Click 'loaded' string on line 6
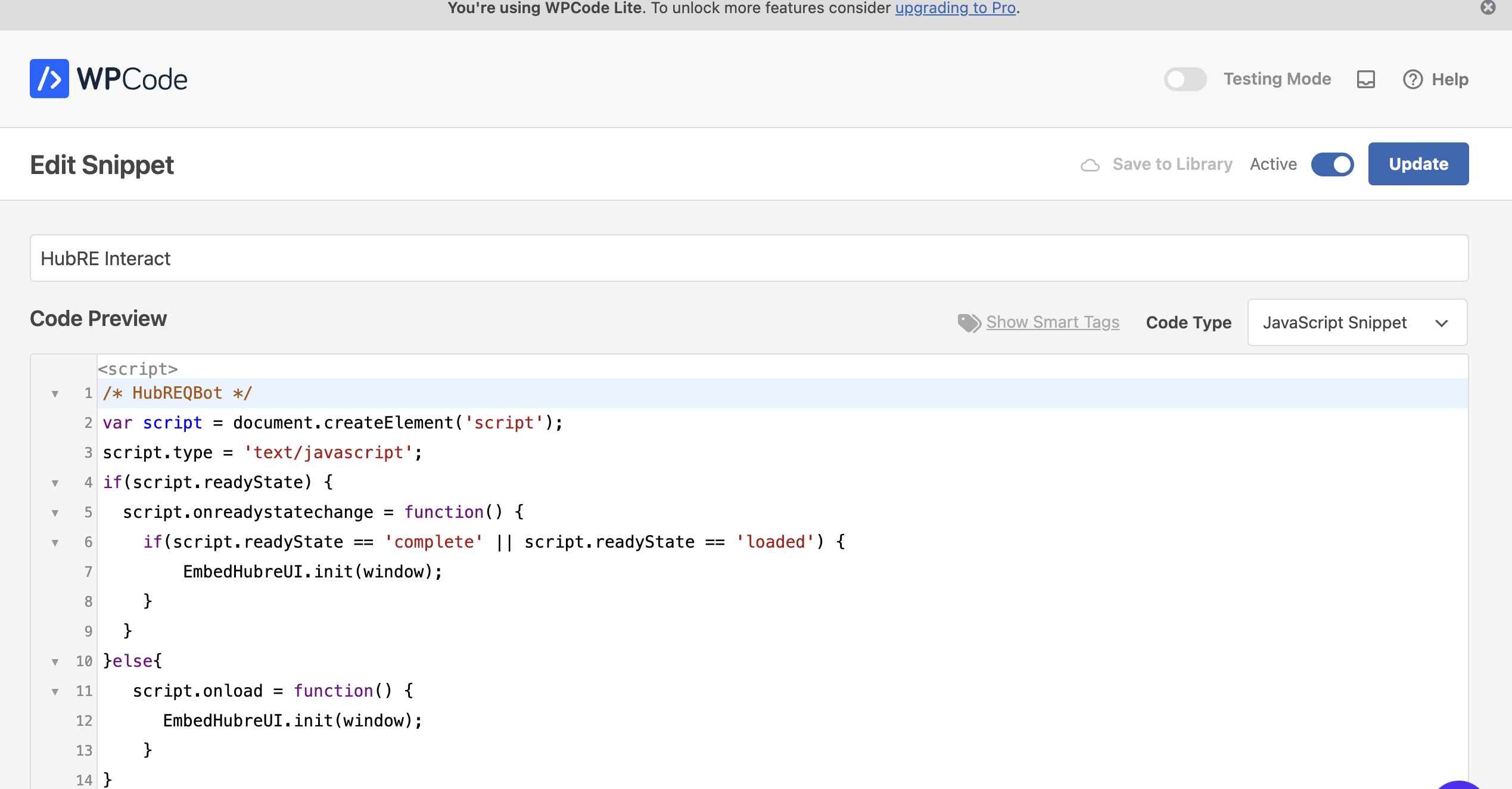The width and height of the screenshot is (1512, 789). (x=775, y=542)
